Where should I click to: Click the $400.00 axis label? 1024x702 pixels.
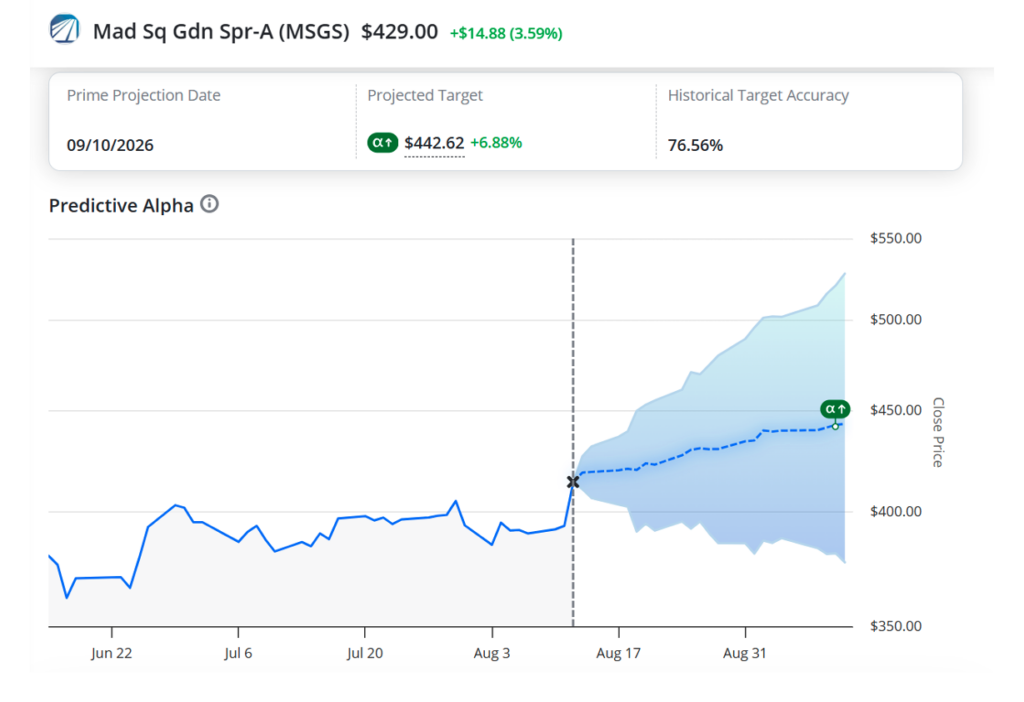coord(896,511)
